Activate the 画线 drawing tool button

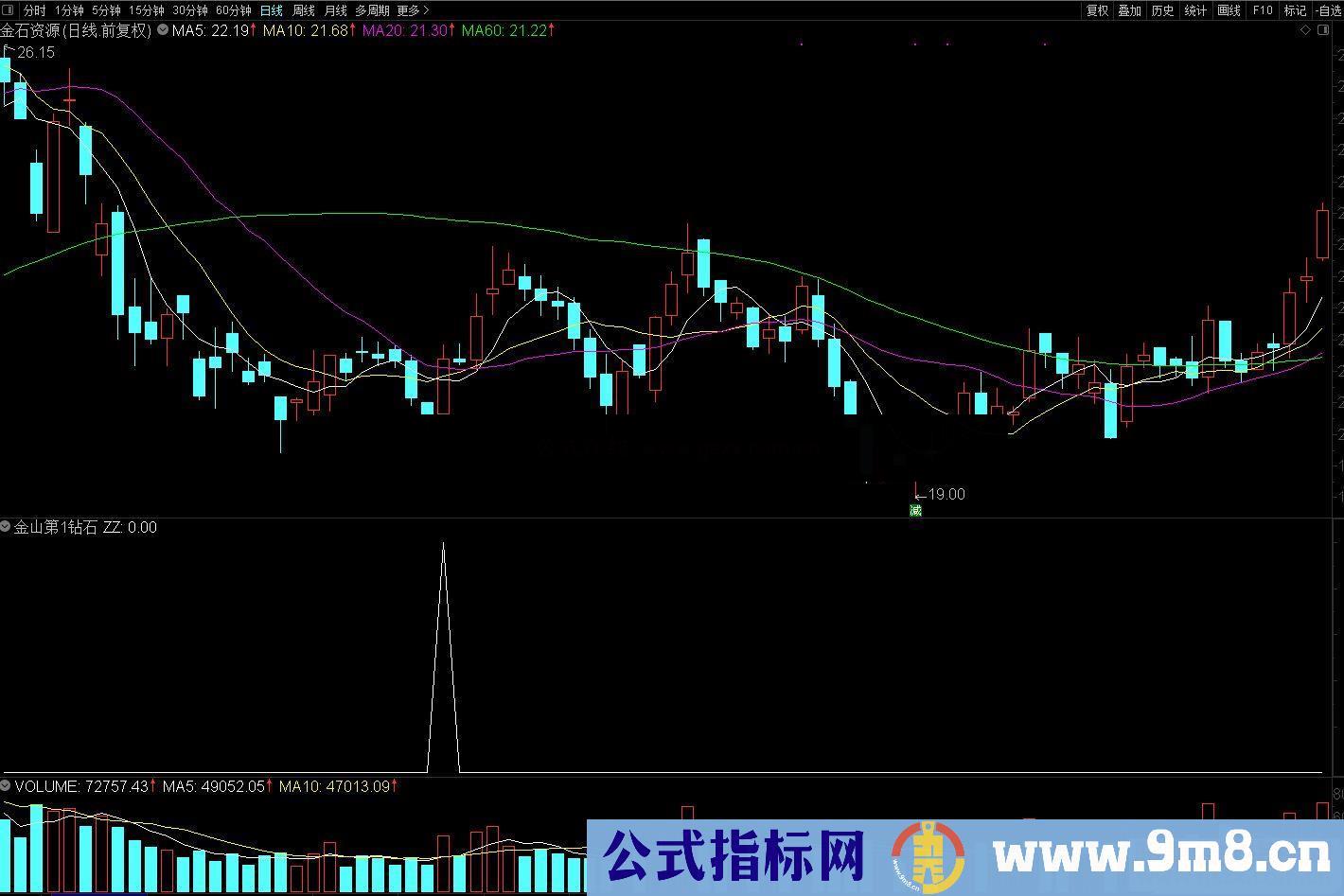click(1229, 10)
